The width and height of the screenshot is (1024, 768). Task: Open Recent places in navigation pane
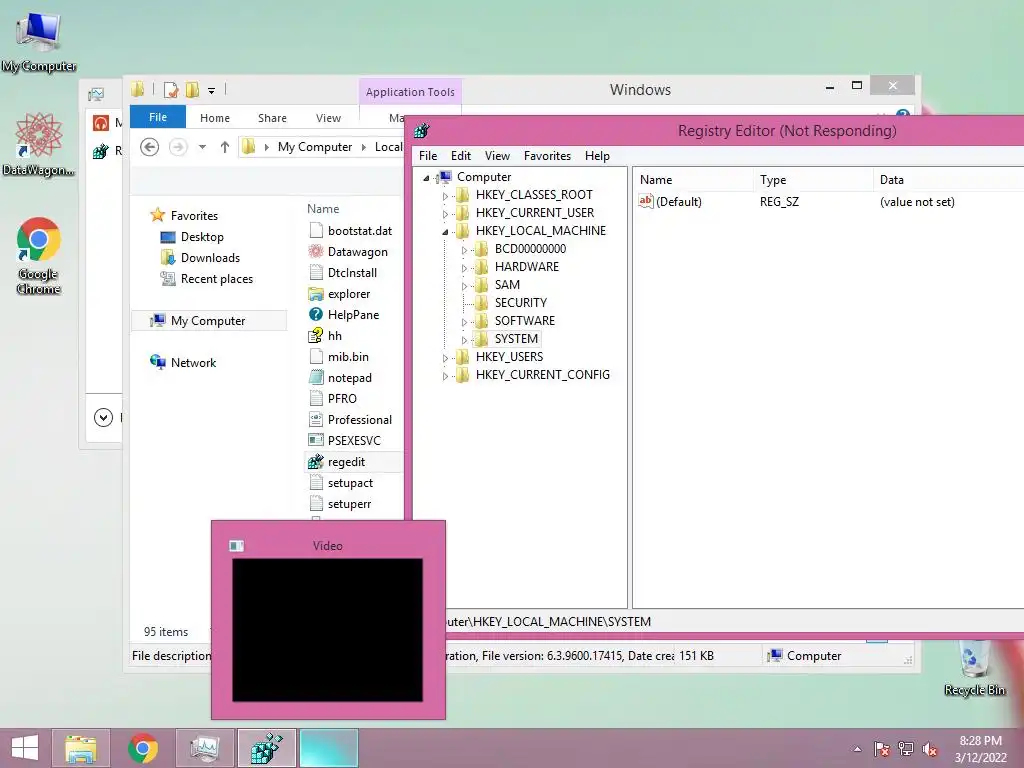[217, 278]
